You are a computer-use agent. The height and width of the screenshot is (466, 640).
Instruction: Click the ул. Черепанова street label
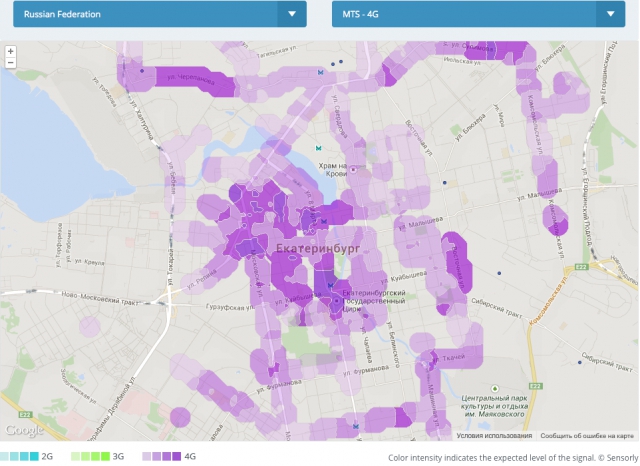[x=191, y=79]
